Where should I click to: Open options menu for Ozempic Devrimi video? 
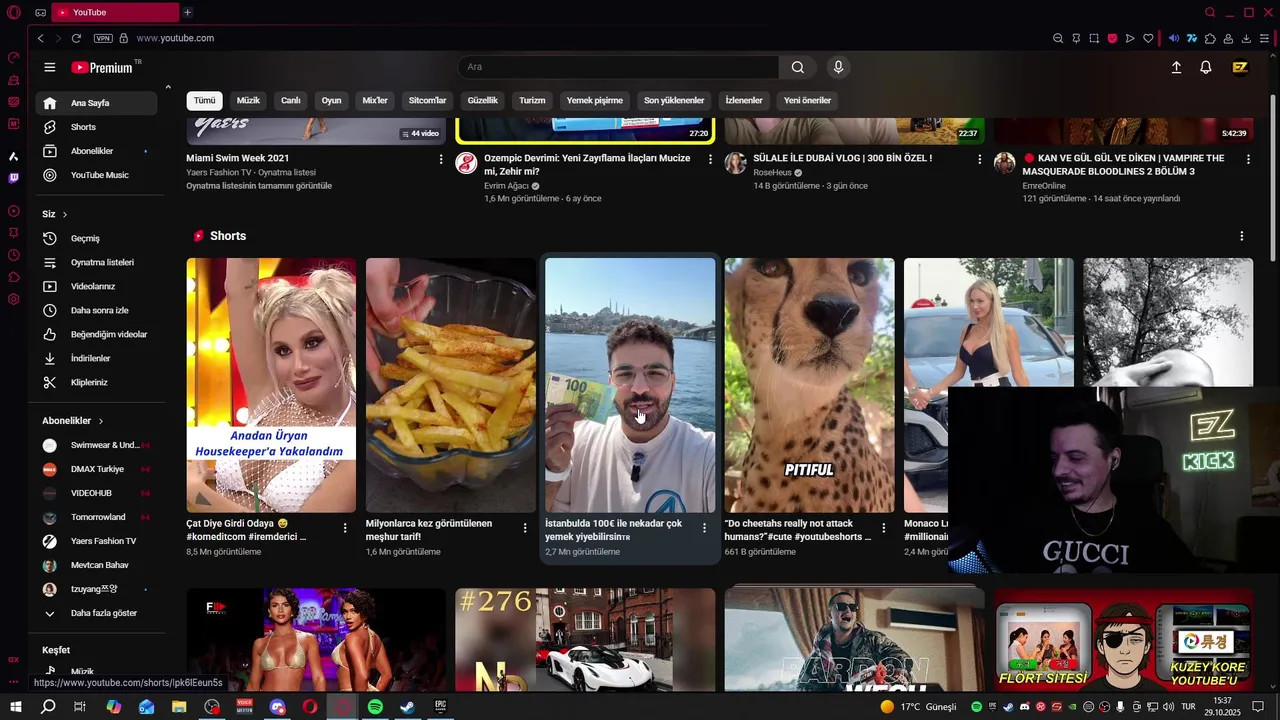tap(711, 159)
